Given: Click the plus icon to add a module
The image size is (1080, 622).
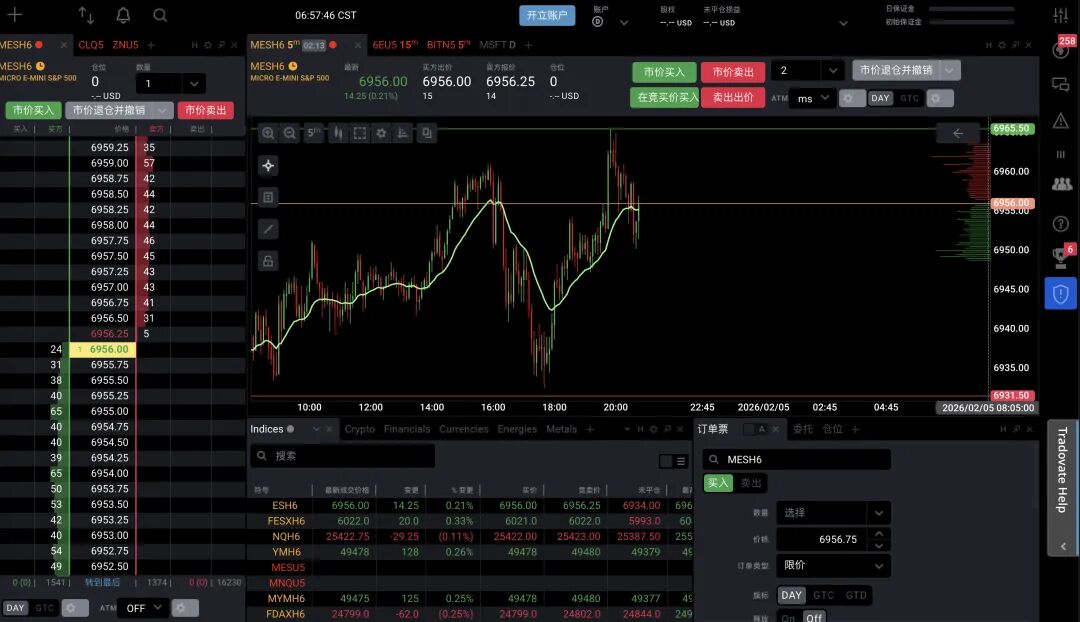Looking at the screenshot, I should (14, 14).
